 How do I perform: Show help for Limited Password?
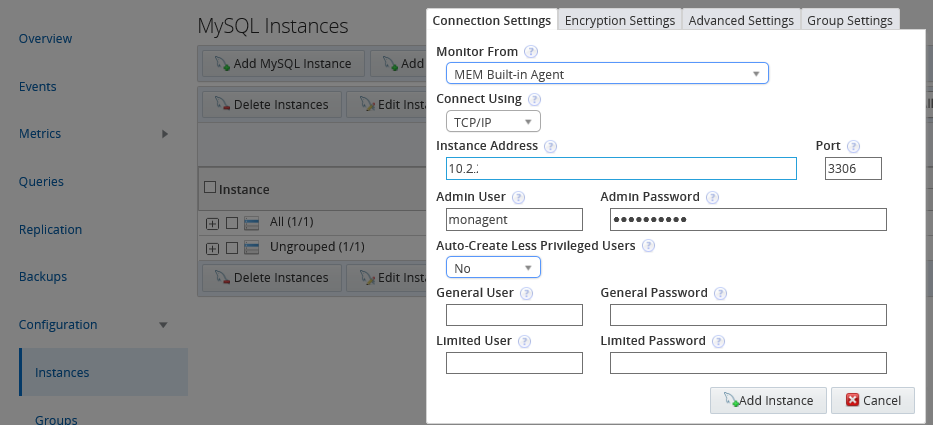pos(719,342)
